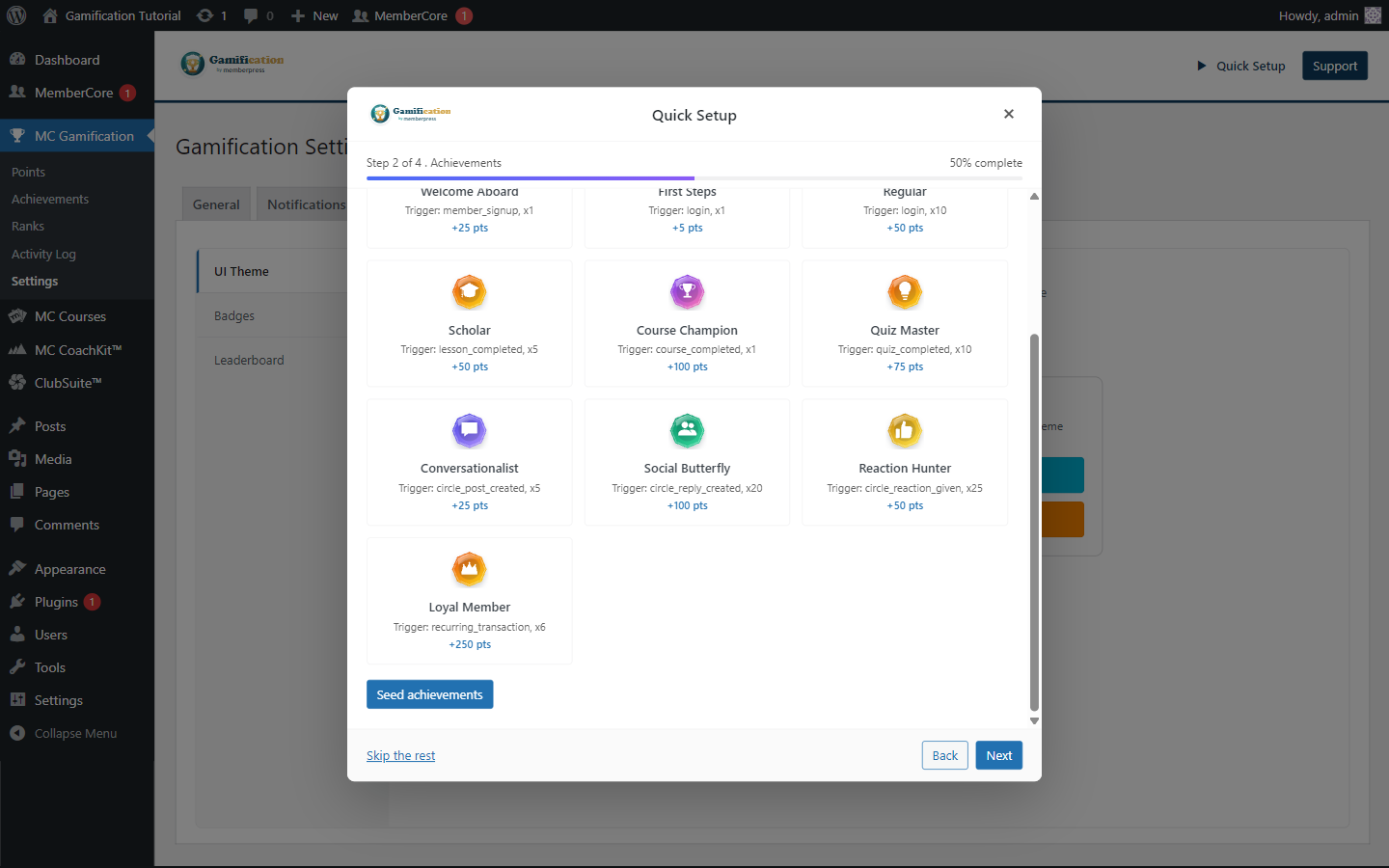Click the MC Courses icon in sidebar
The image size is (1389, 868).
tap(17, 316)
